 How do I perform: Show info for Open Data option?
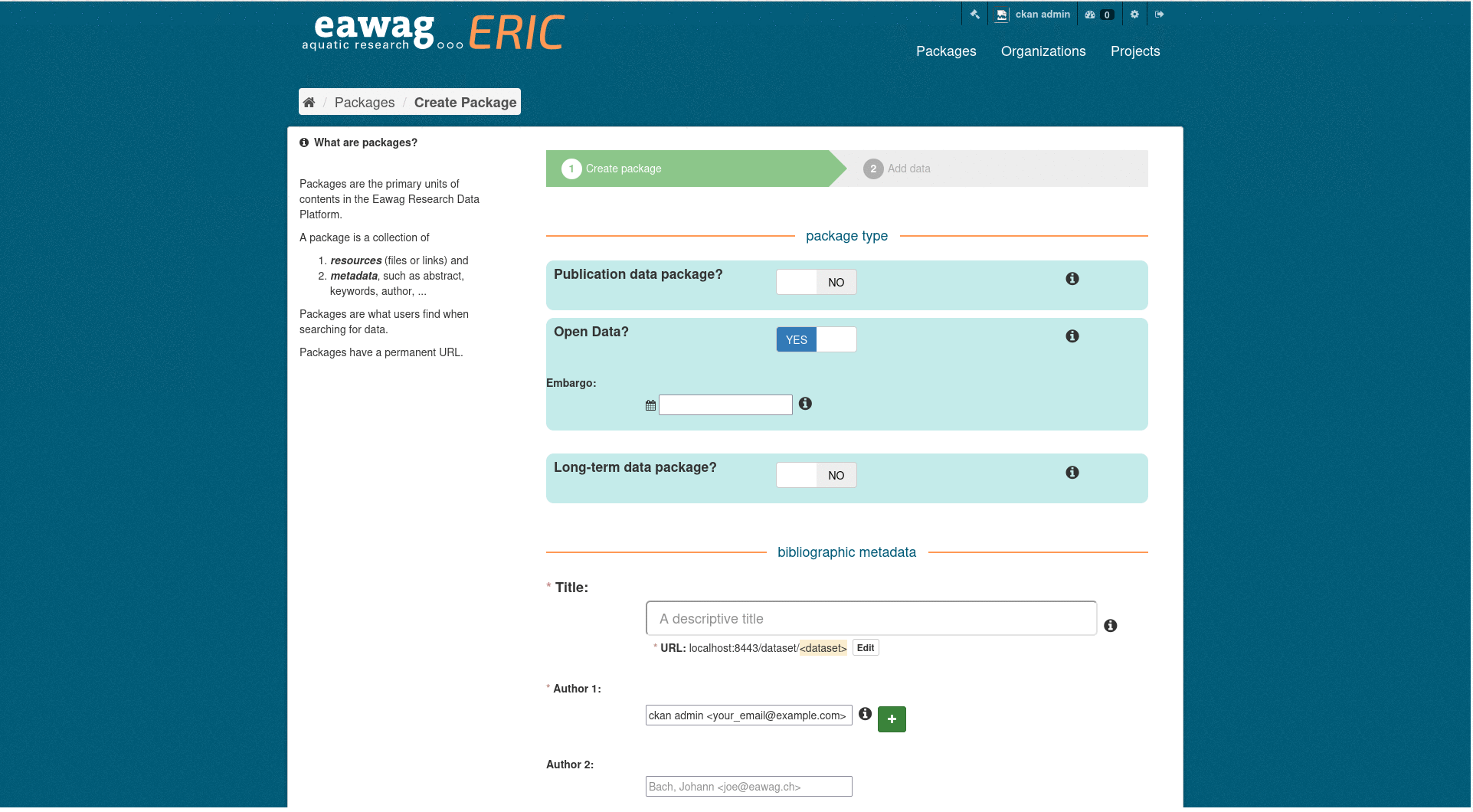[x=1072, y=336]
